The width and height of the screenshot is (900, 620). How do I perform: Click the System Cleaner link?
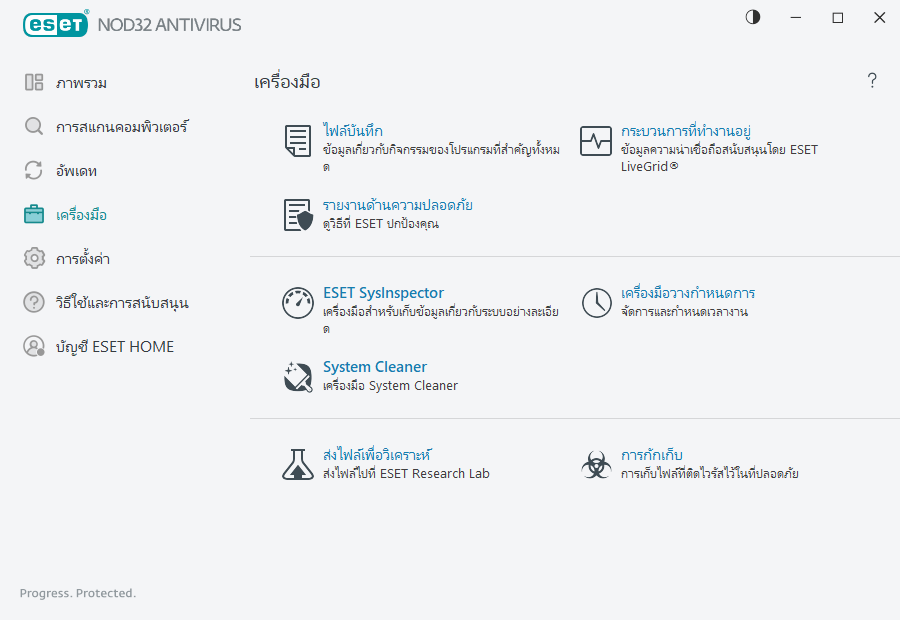374,367
